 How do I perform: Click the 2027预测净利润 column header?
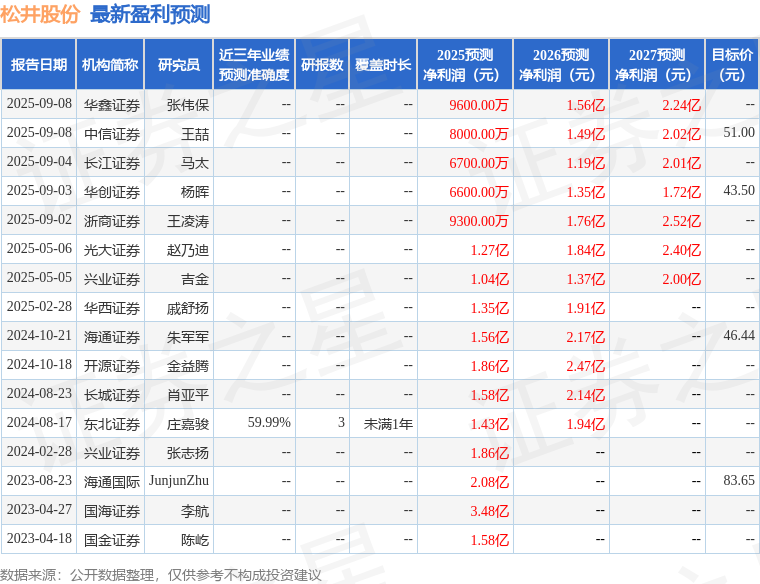pos(657,64)
